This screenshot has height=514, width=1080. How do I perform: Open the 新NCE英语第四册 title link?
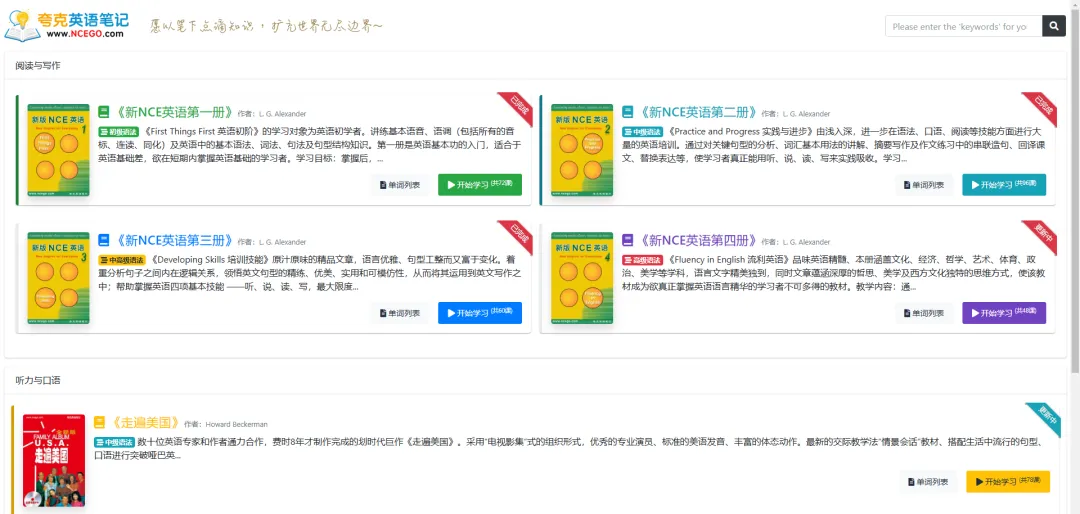(x=698, y=240)
